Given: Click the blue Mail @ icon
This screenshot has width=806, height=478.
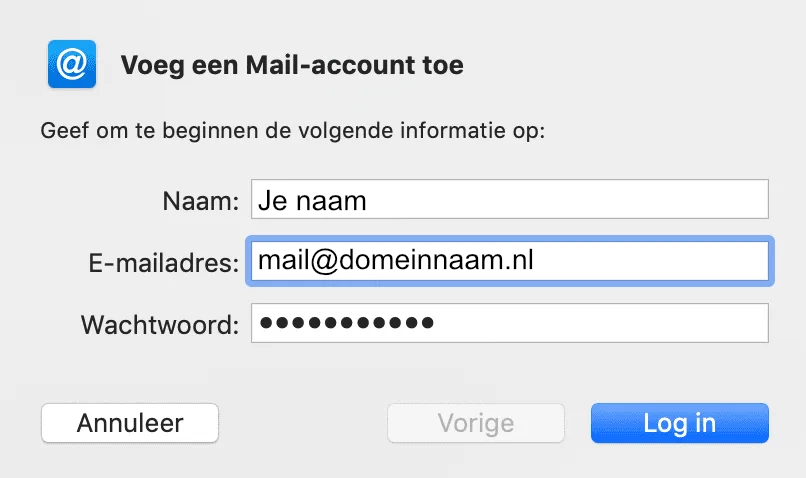Looking at the screenshot, I should click(72, 65).
